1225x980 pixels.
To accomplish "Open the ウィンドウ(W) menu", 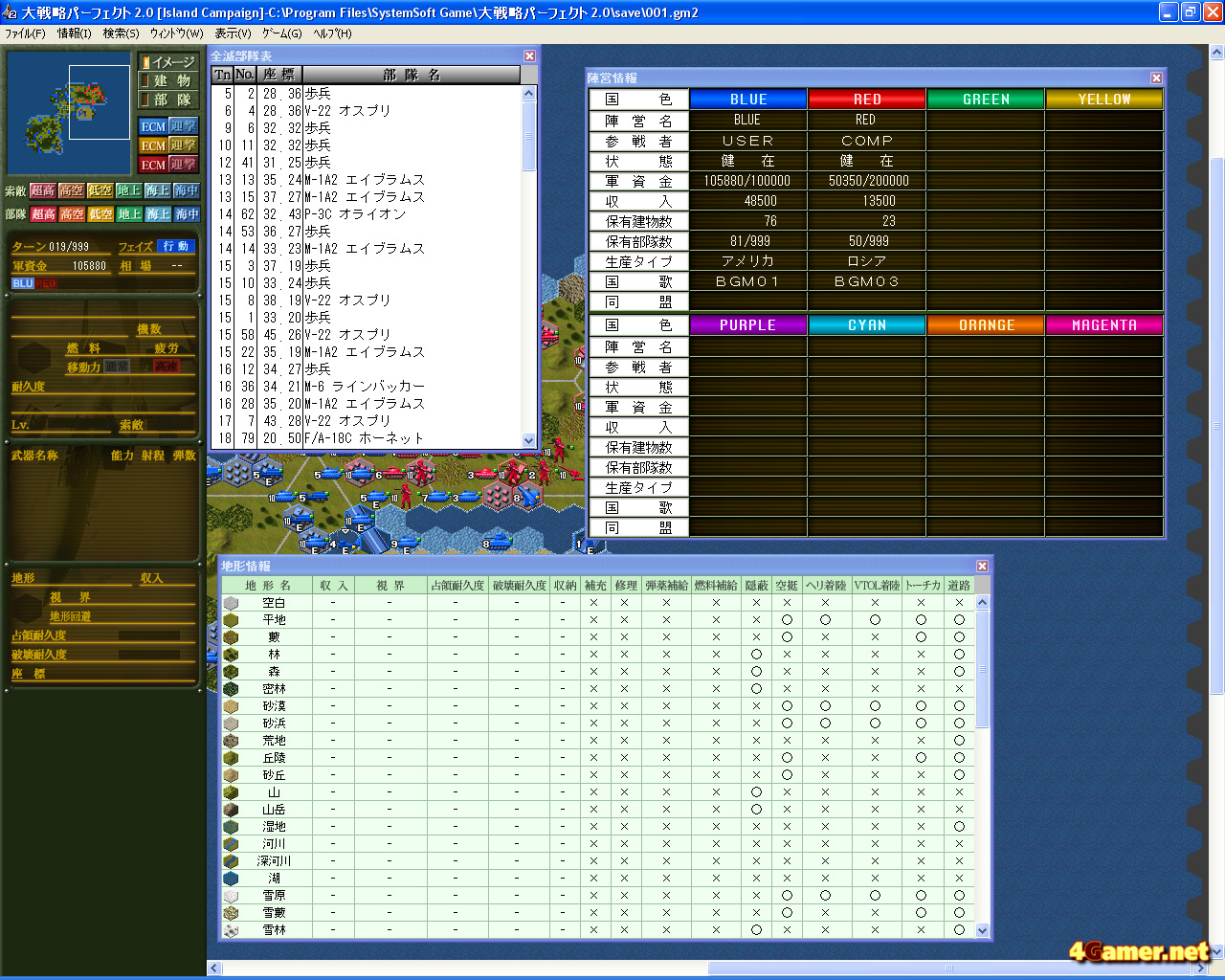I will tap(177, 33).
